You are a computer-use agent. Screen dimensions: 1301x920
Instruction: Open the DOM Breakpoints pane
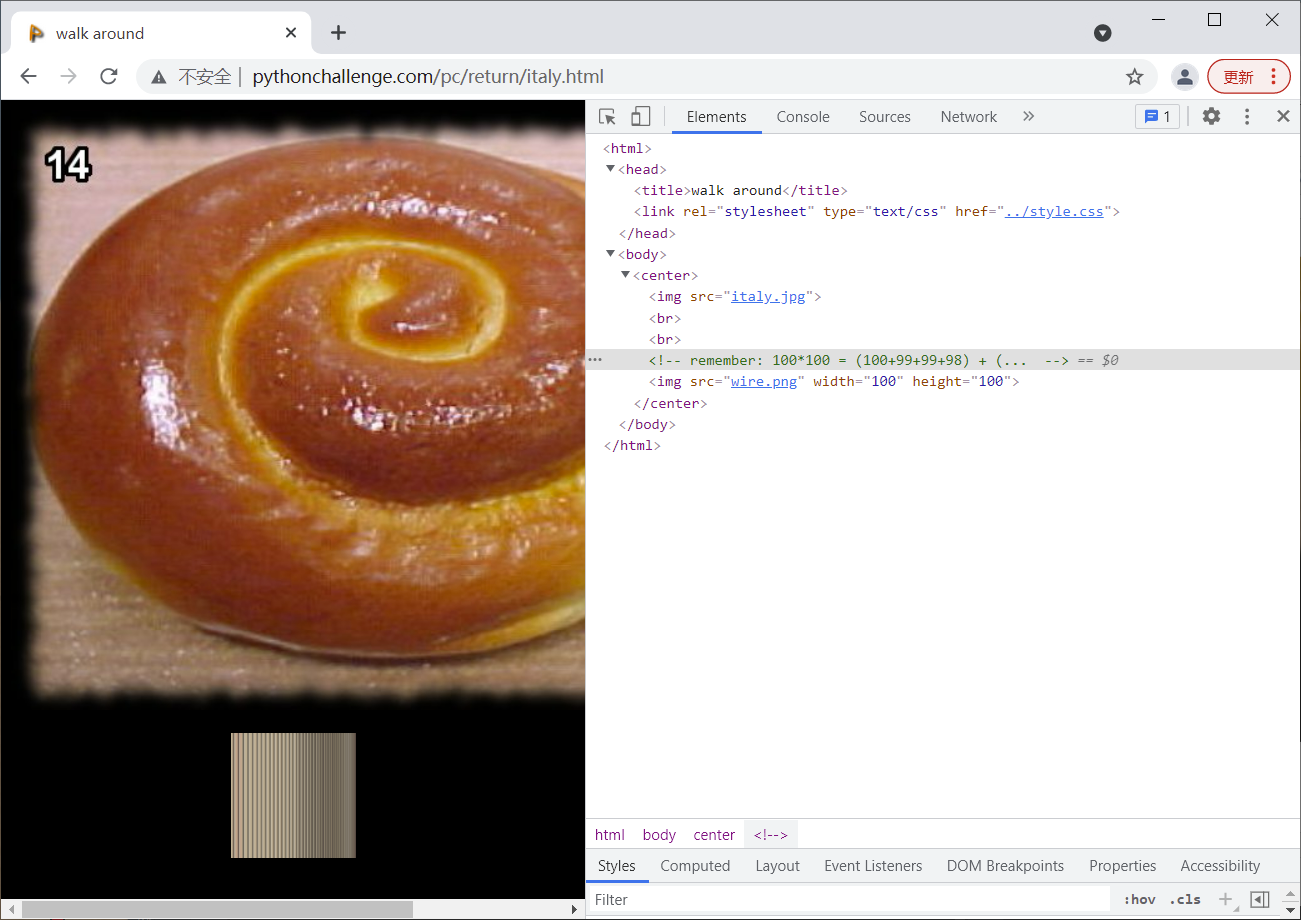click(x=1005, y=866)
